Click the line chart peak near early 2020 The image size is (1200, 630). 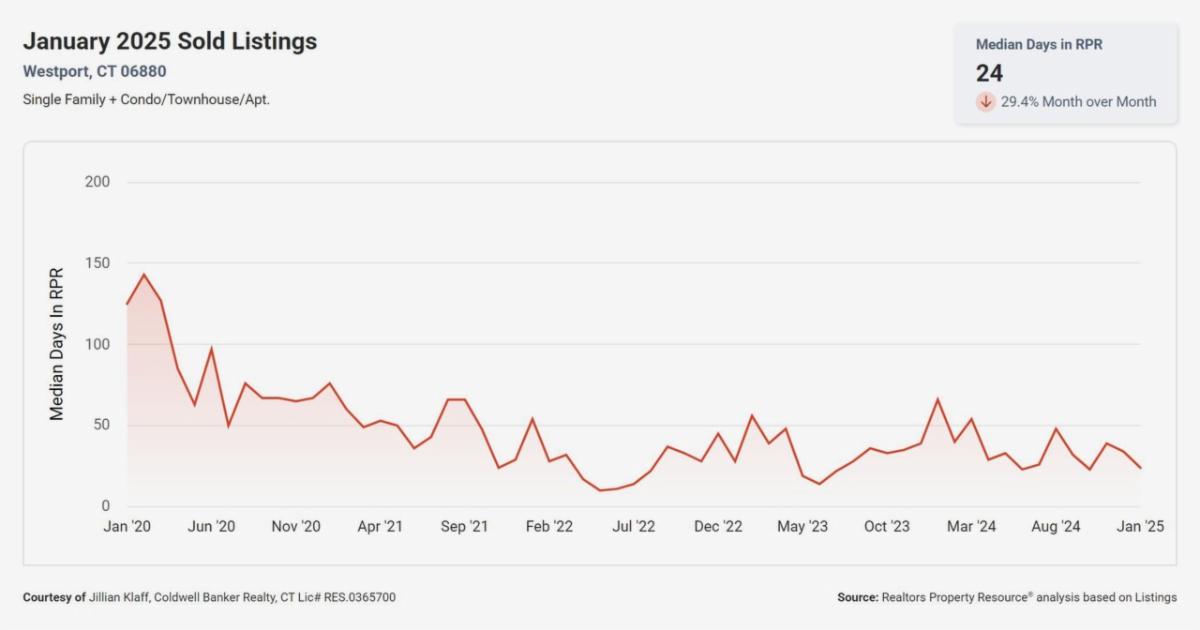tap(144, 274)
